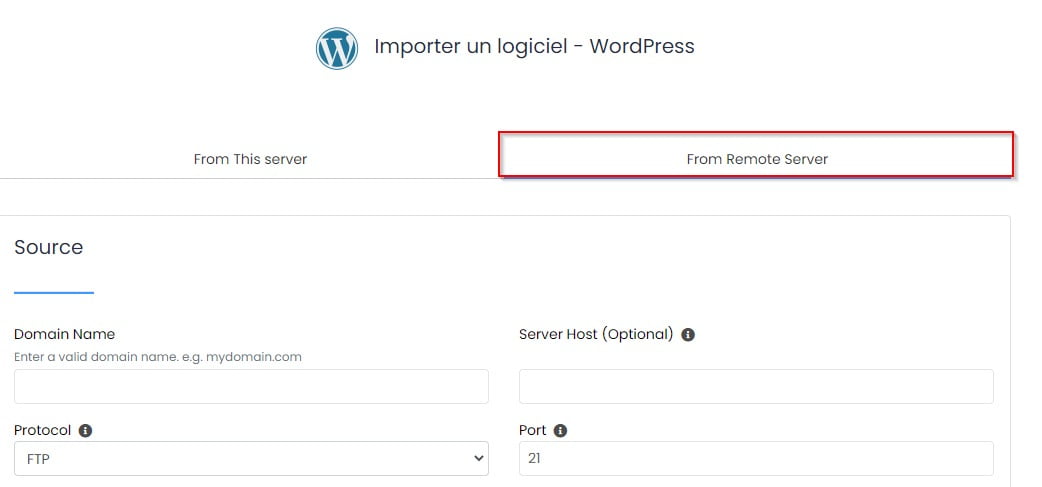Click the info icon next to Protocol

[85, 431]
